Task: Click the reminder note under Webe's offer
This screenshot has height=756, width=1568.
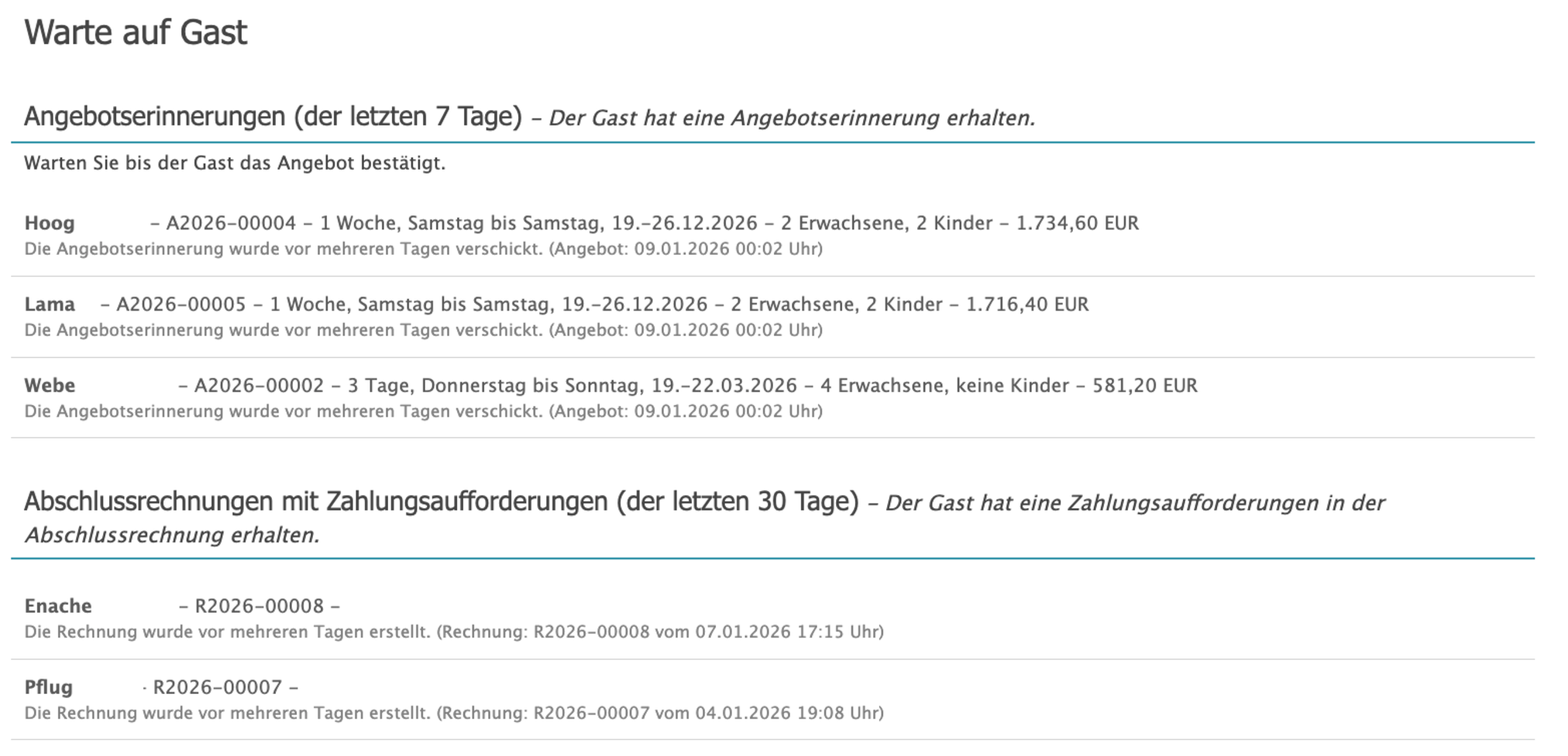Action: click(423, 411)
